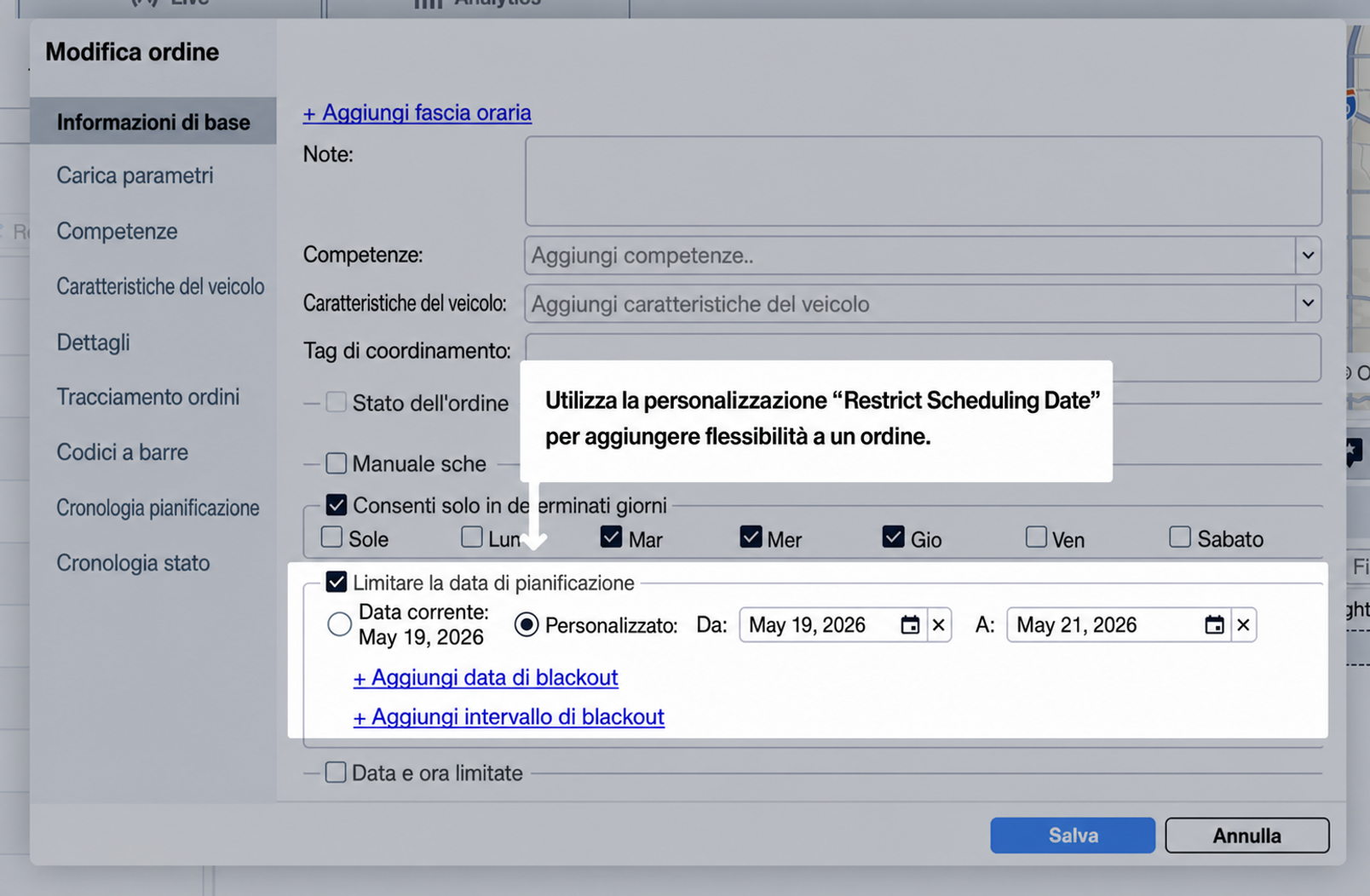Click Aggiungi intervallo di blackout link
Viewport: 1370px width, 896px height.
pos(509,717)
